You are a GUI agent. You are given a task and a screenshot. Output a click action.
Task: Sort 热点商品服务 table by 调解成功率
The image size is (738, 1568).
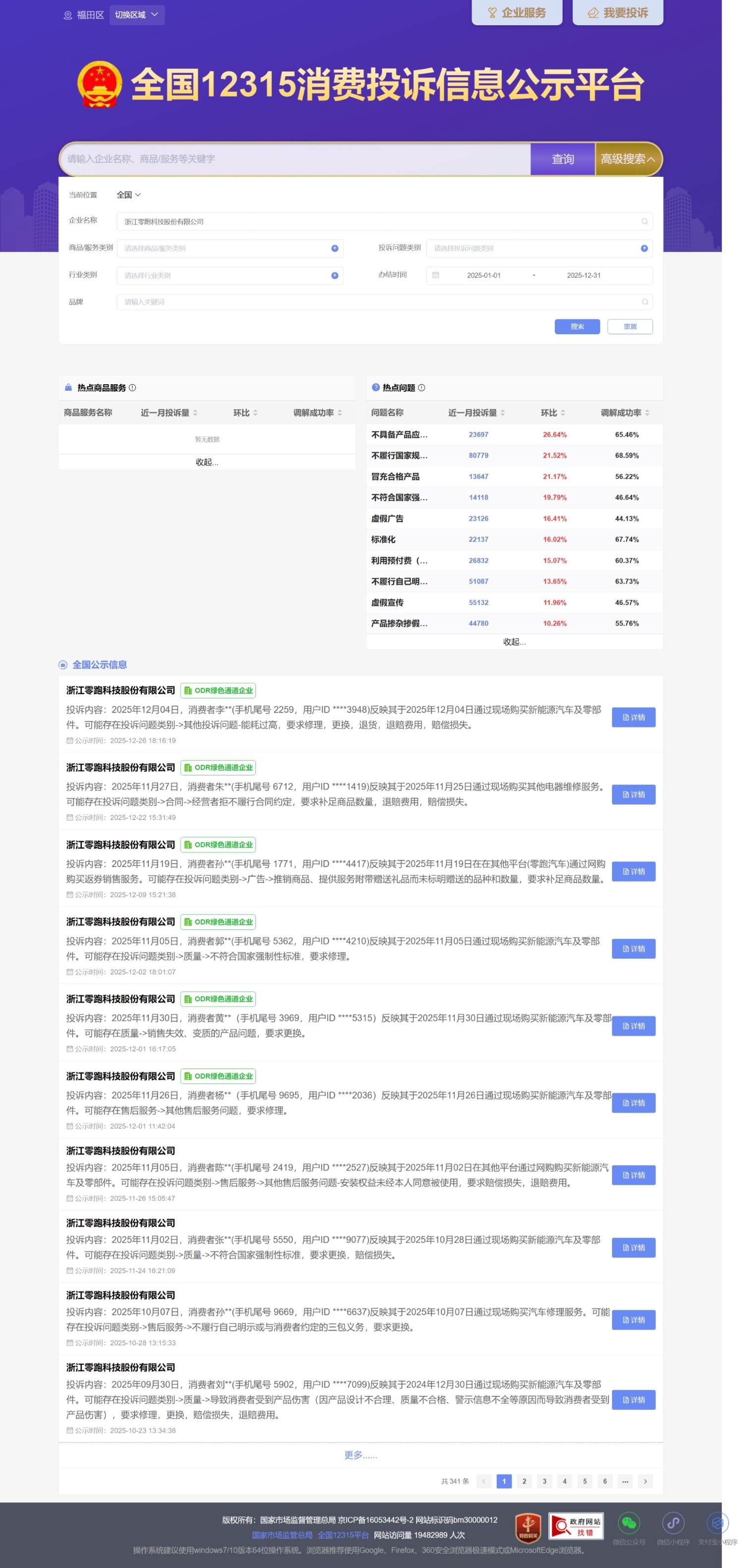339,413
